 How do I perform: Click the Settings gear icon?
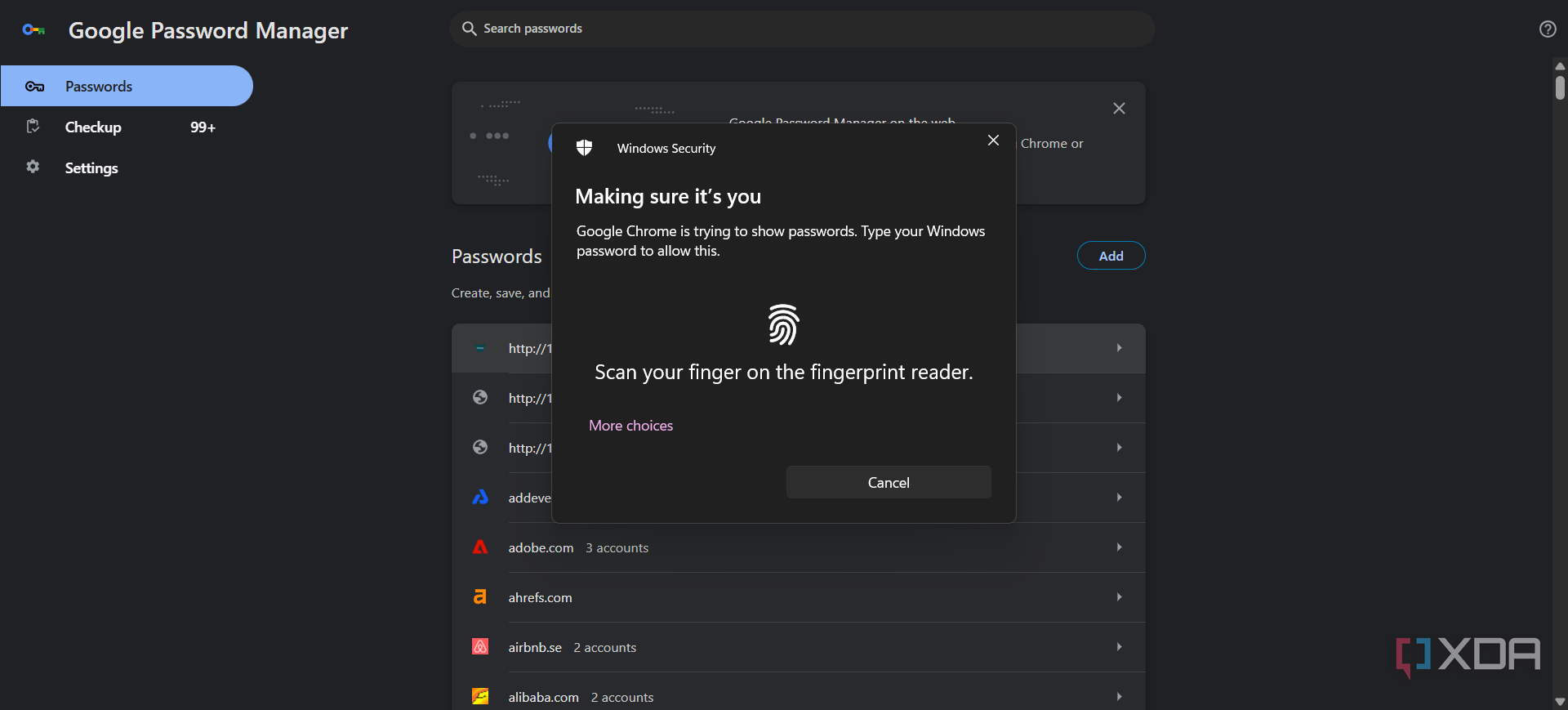pos(33,167)
